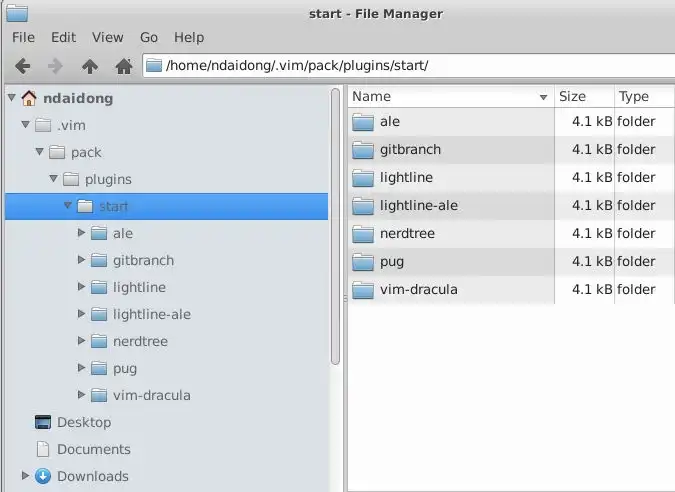Click the Desktop icon in sidebar
Screen dimensions: 675x492
(x=42, y=422)
